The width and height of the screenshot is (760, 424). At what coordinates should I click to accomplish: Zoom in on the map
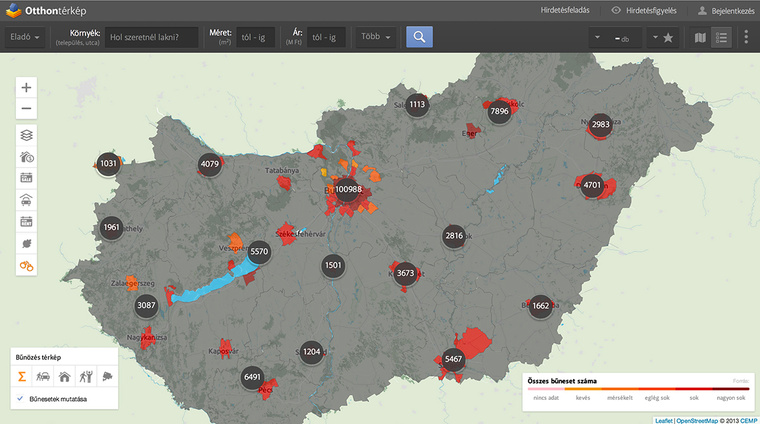tap(26, 87)
